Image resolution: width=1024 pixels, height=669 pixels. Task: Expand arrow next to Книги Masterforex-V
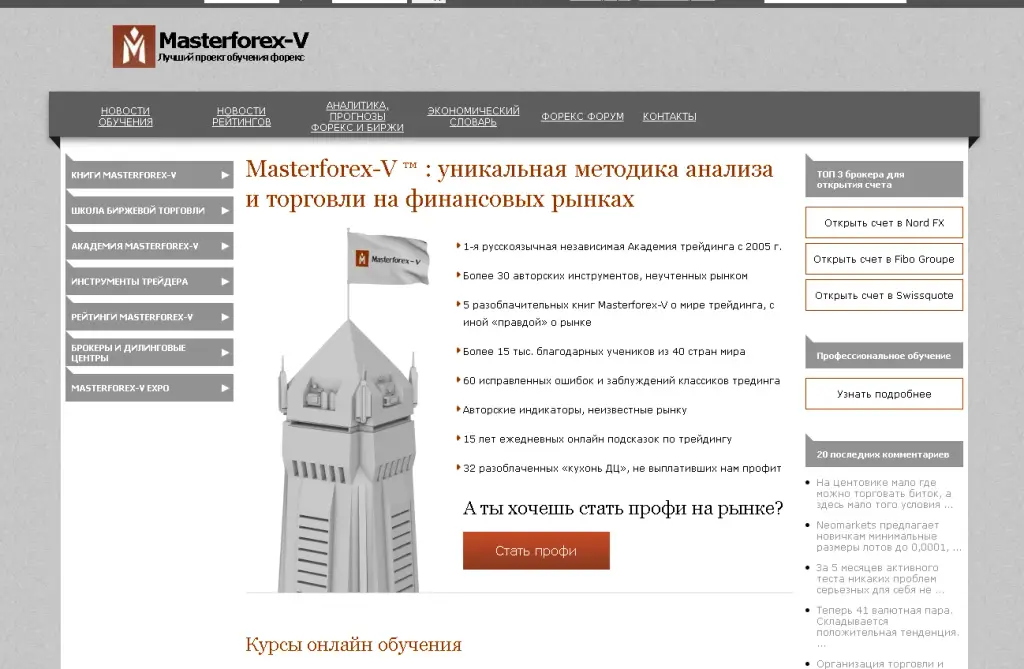[225, 175]
